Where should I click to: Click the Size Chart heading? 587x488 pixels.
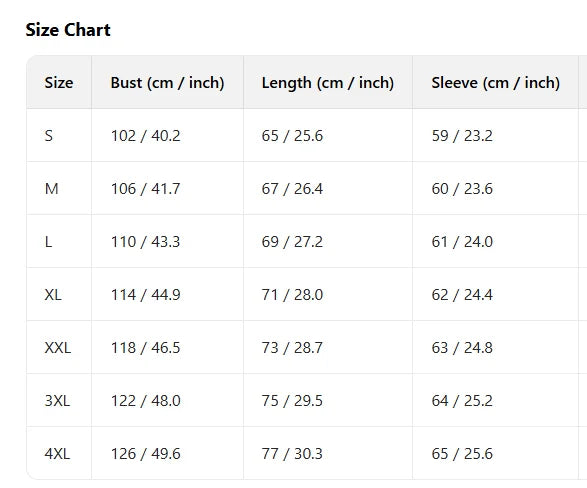click(x=68, y=30)
